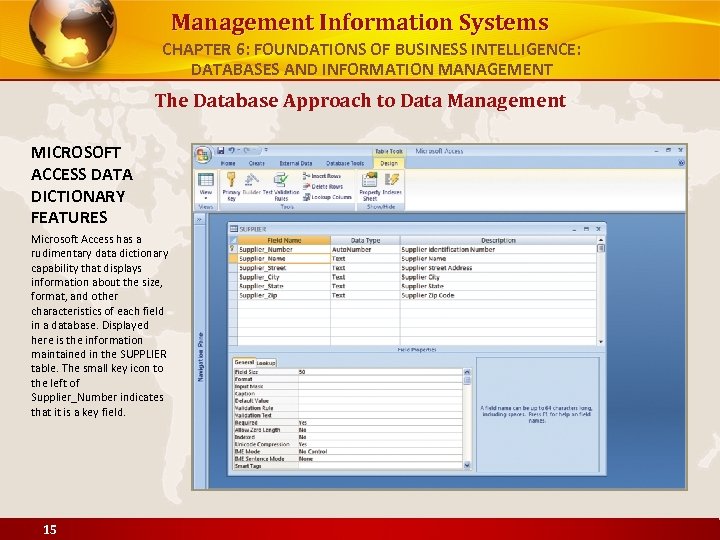This screenshot has height=540, width=720.
Task: Switch to the General properties tab
Action: pos(244,362)
